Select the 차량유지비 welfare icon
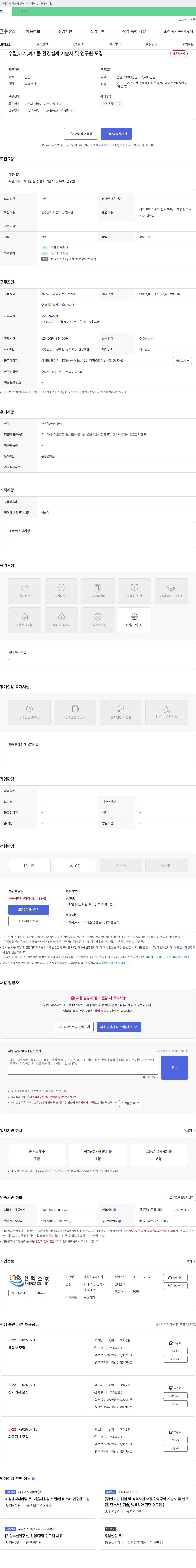 tap(98, 591)
